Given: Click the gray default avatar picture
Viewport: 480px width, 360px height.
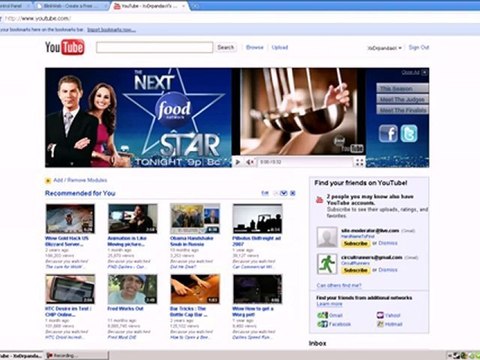Looking at the screenshot, I should click(327, 237).
